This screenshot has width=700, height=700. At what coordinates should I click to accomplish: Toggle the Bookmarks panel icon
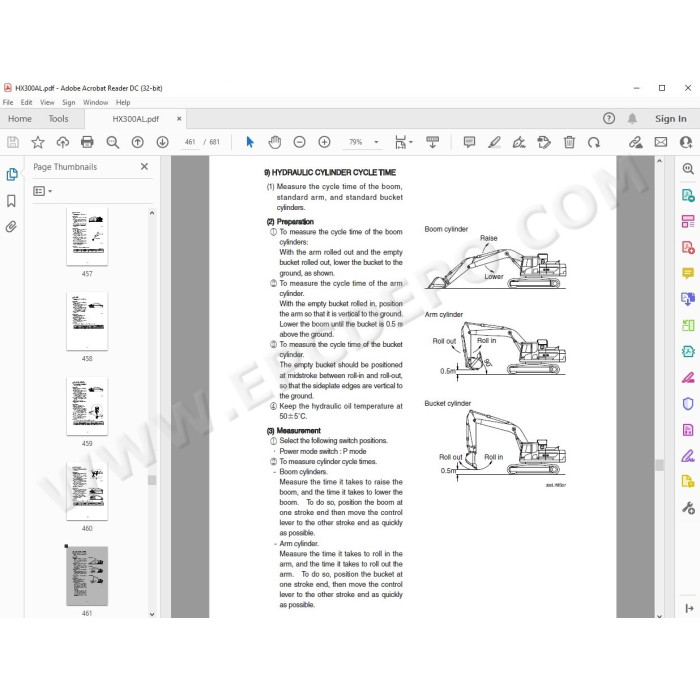pos(12,201)
